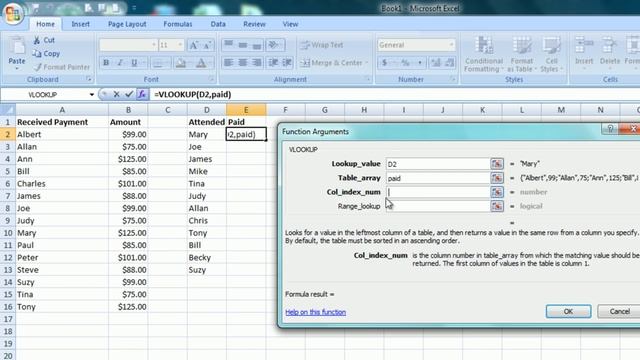This screenshot has width=640, height=360.
Task: Open the font size dropdown
Action: tap(180, 45)
